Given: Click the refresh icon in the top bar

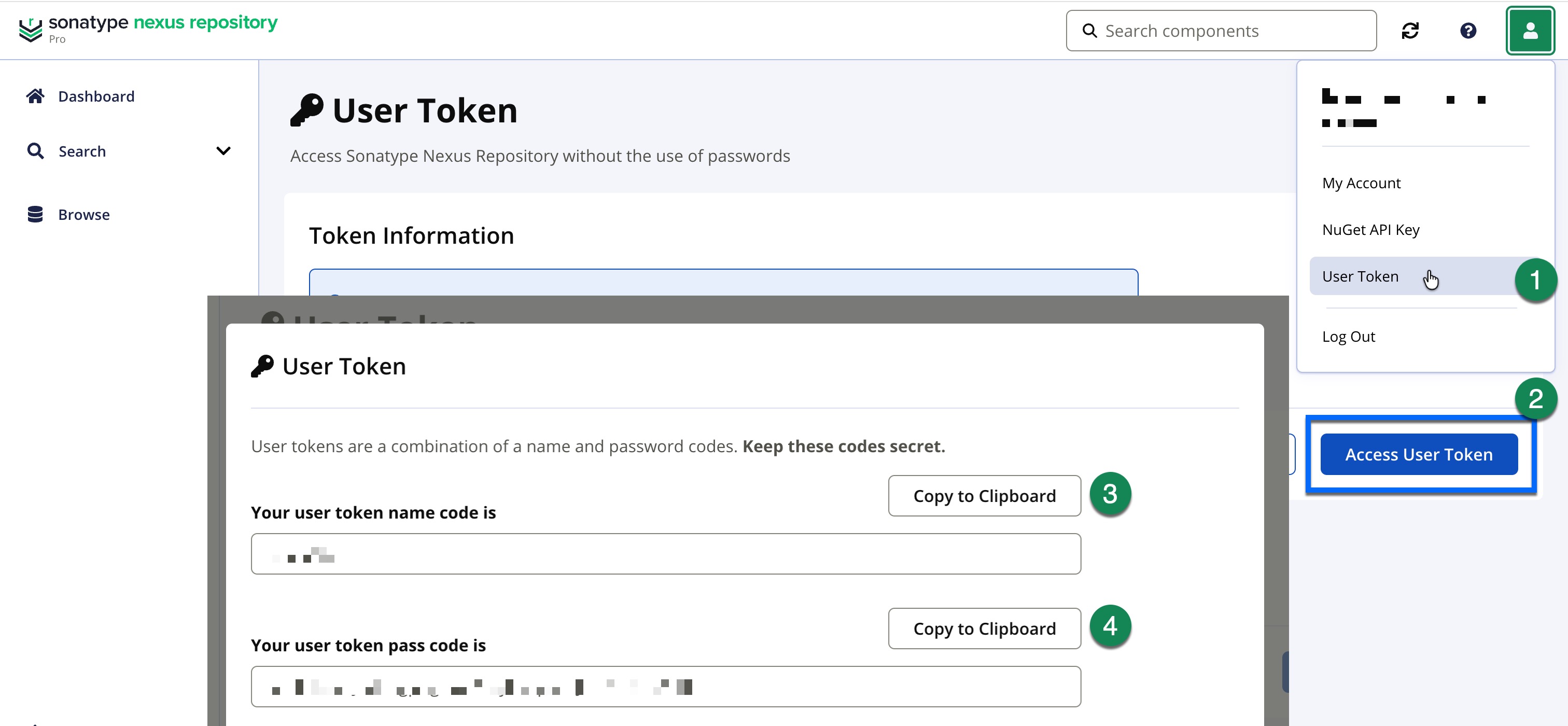Looking at the screenshot, I should coord(1411,31).
